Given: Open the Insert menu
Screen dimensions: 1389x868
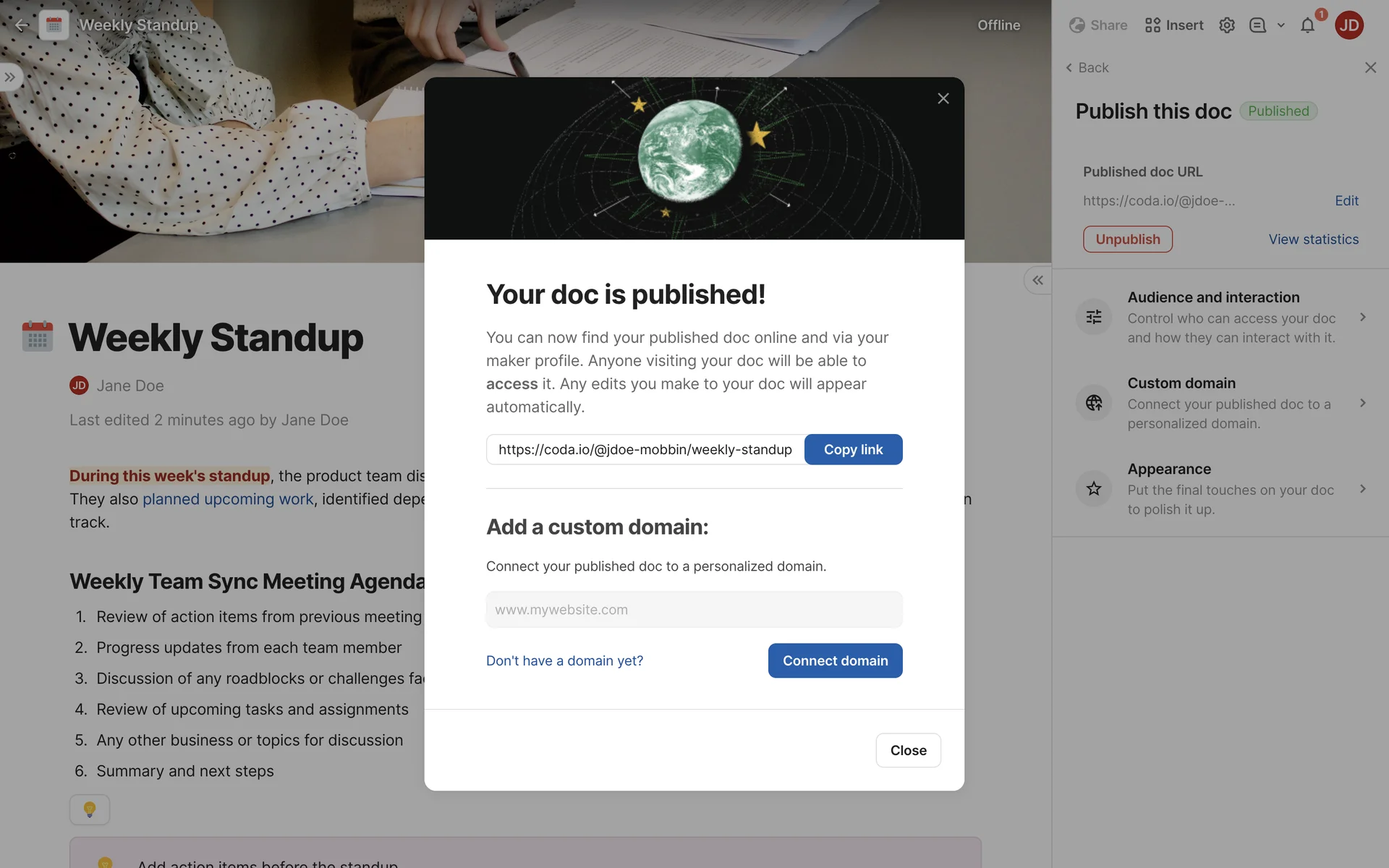Looking at the screenshot, I should (x=1174, y=25).
